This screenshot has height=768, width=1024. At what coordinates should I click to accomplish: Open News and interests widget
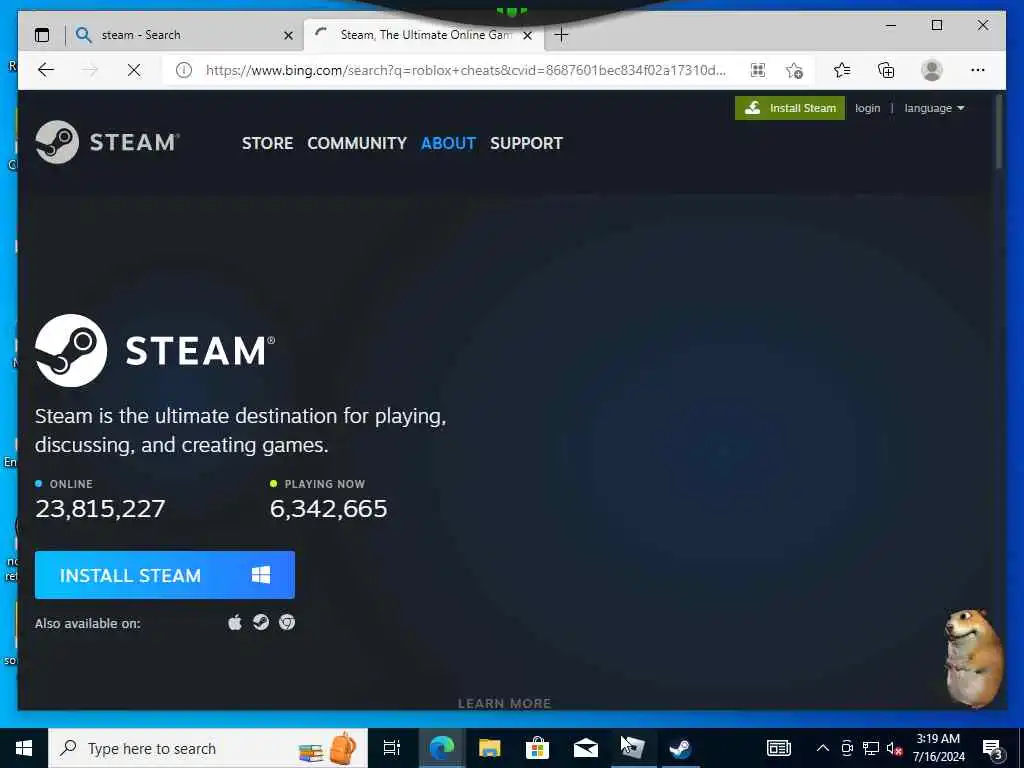pyautogui.click(x=778, y=748)
